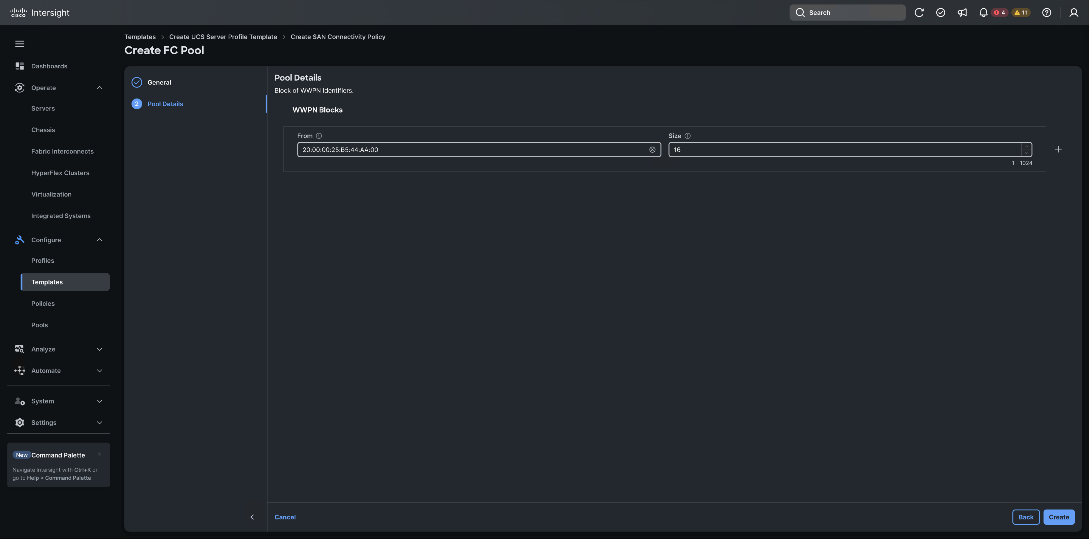Screen dimensions: 1089x539
Task: Open the announcements megaphone icon
Action: (962, 13)
